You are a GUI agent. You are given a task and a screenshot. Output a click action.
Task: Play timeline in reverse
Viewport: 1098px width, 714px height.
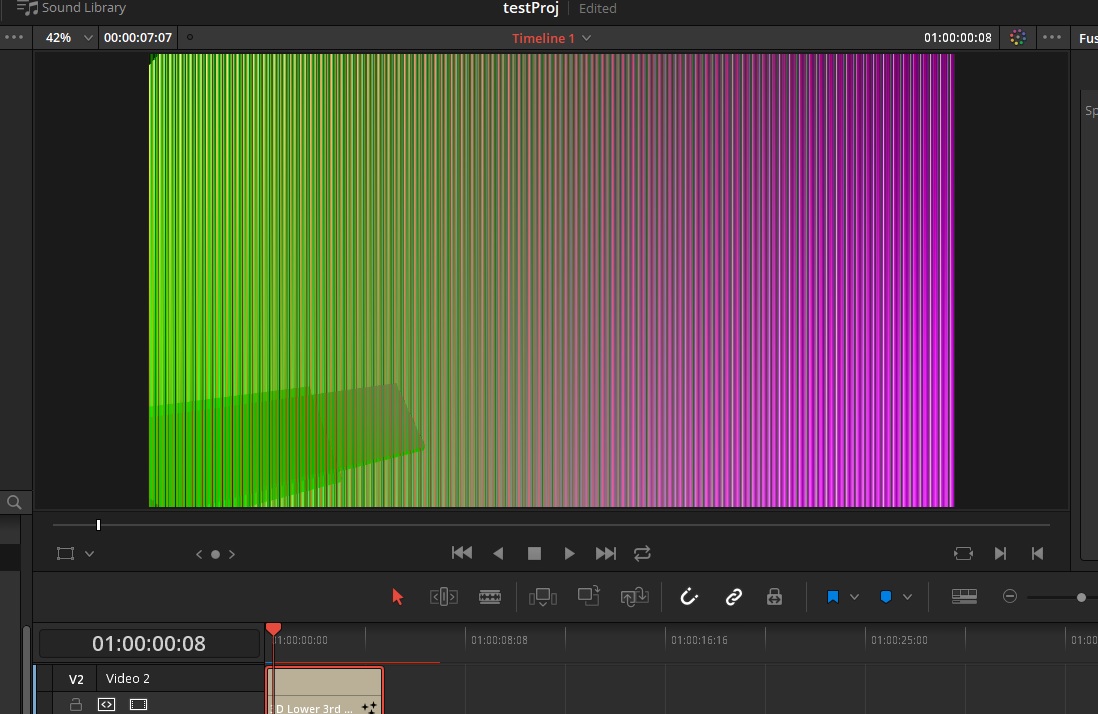(498, 554)
